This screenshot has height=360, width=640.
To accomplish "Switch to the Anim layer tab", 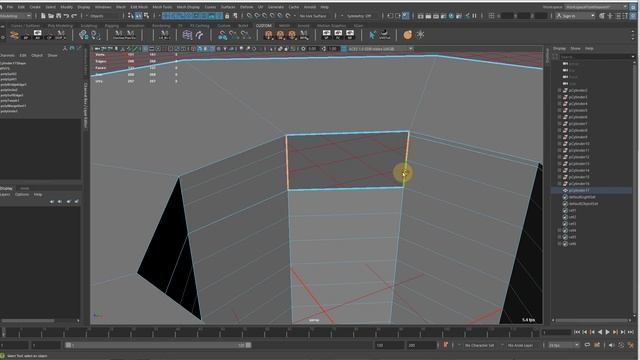I will (x=24, y=188).
